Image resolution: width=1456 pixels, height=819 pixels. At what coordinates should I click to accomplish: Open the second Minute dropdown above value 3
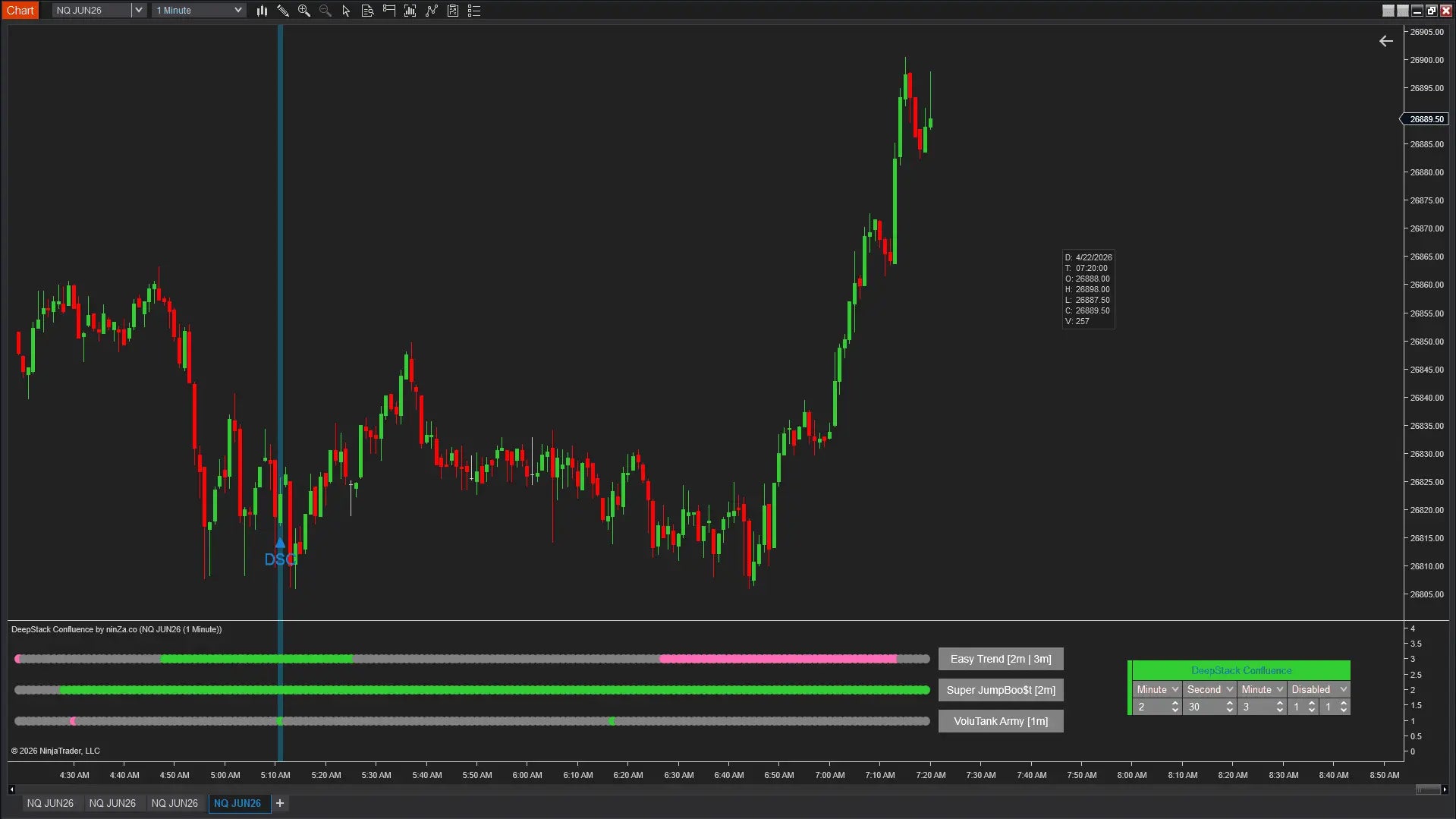coord(1262,689)
